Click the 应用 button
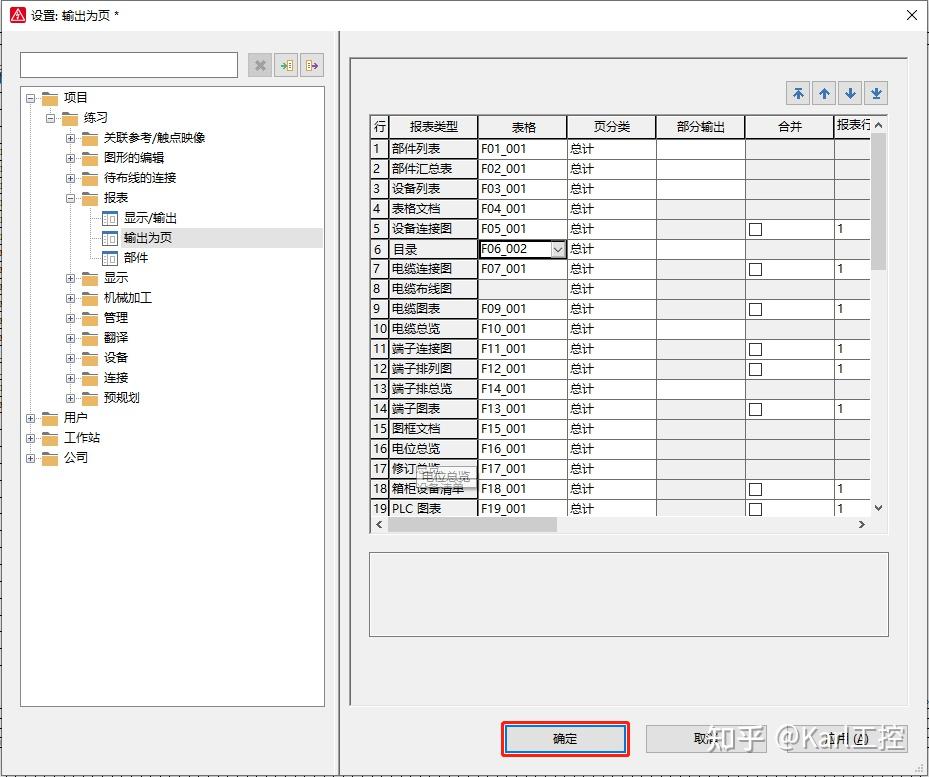 pyautogui.click(x=847, y=739)
